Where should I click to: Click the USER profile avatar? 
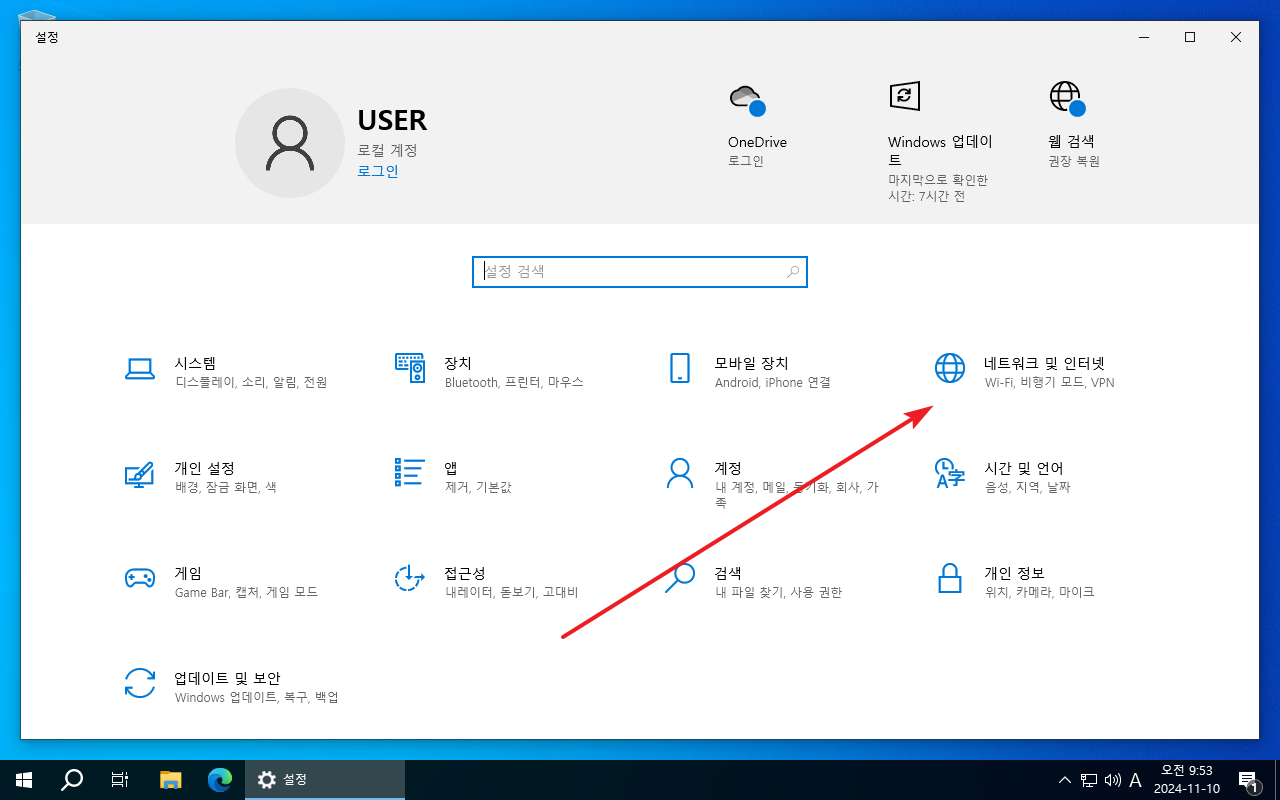pyautogui.click(x=290, y=143)
